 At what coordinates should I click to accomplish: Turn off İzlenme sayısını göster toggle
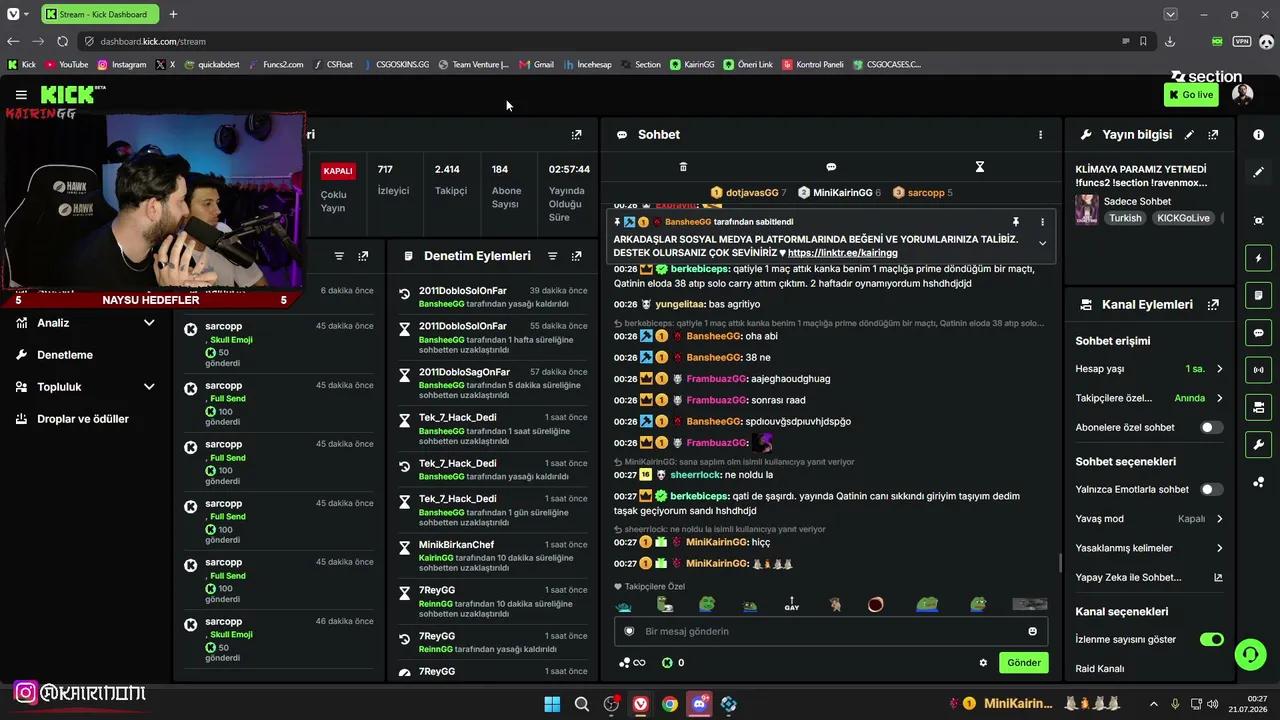[1211, 639]
